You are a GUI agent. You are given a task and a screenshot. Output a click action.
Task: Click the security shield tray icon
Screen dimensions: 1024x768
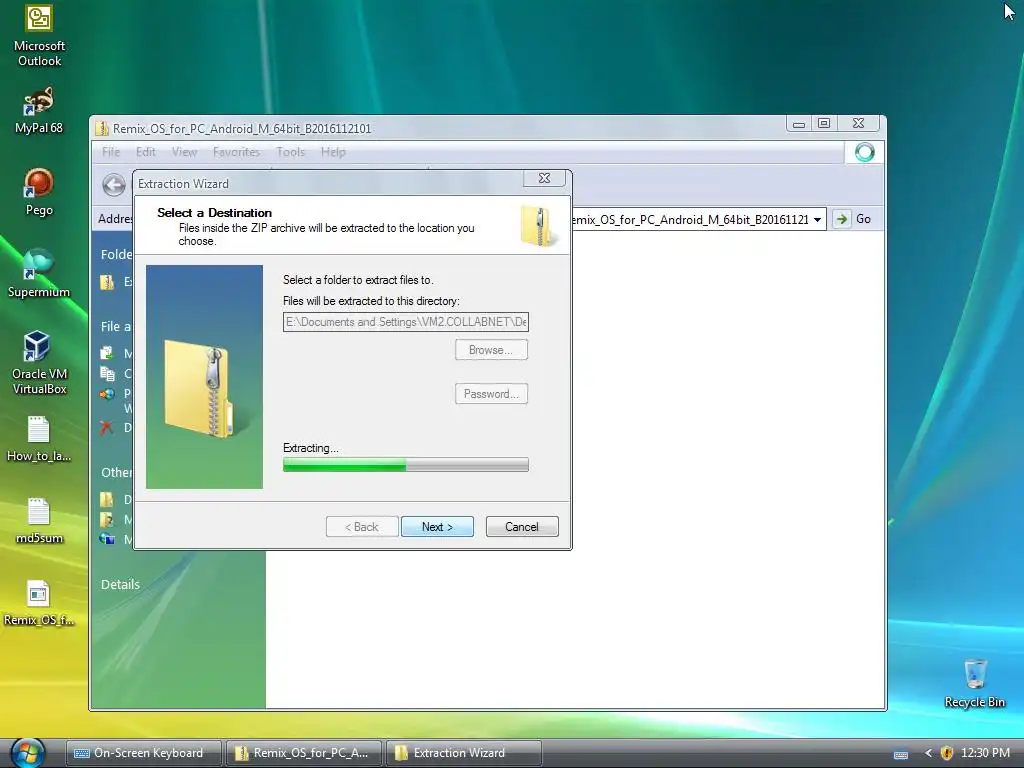(x=946, y=753)
